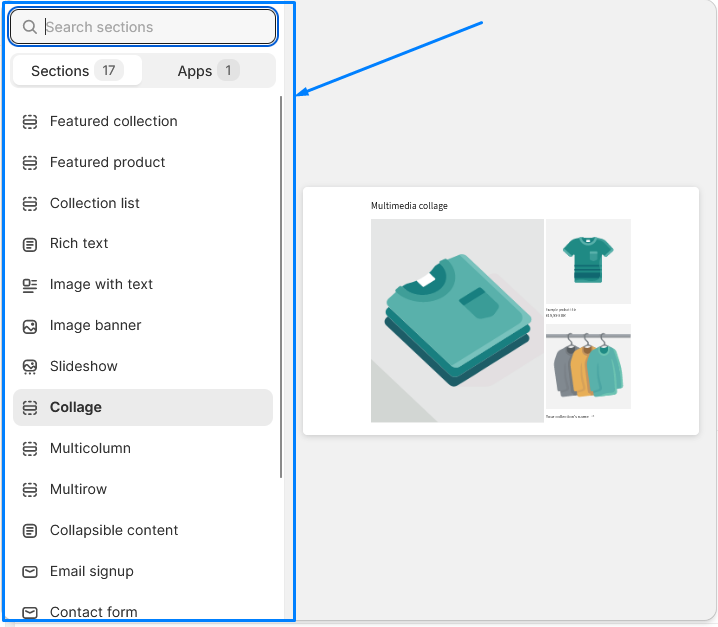Pick the Multicolumn label
Viewport: 718px width, 627px height.
point(90,448)
